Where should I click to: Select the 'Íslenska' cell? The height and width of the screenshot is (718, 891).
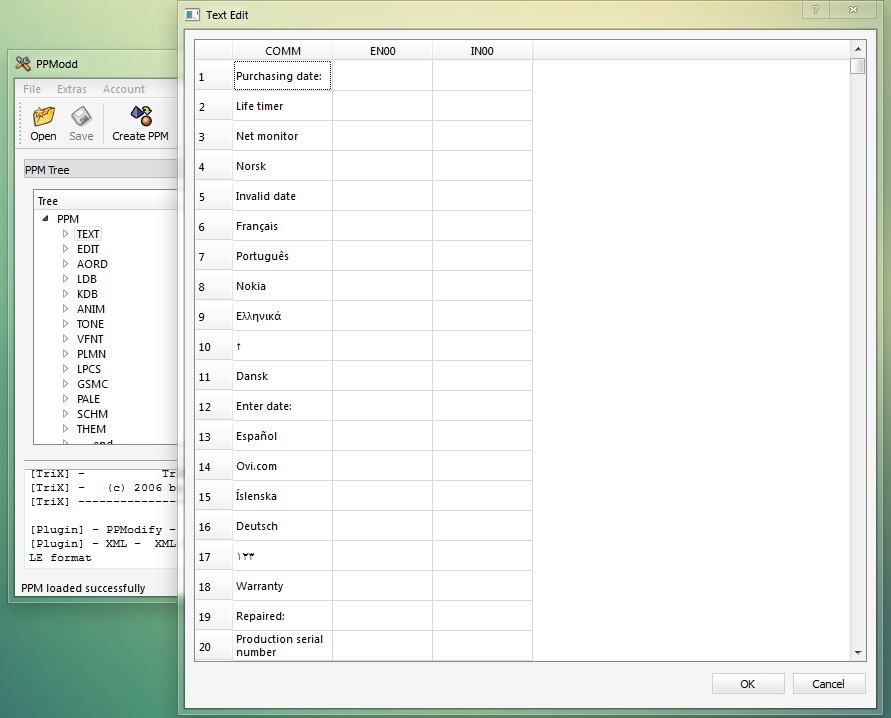(x=282, y=496)
